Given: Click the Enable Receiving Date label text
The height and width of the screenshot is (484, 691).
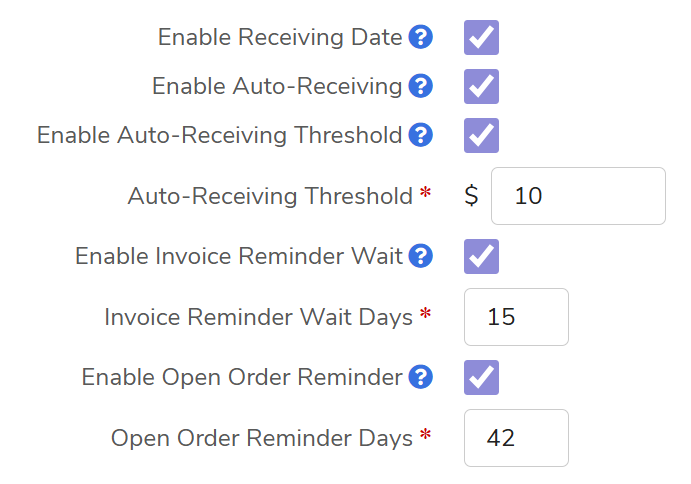Looking at the screenshot, I should 280,38.
